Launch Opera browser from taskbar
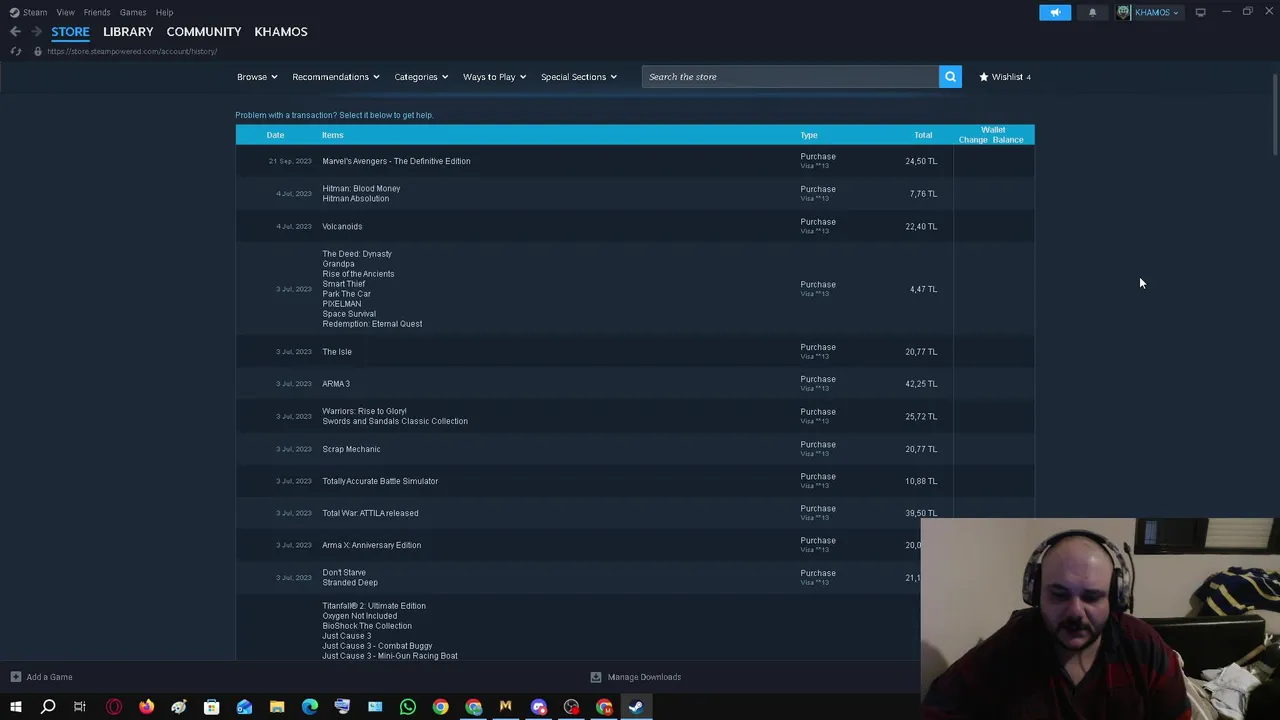 [x=113, y=708]
